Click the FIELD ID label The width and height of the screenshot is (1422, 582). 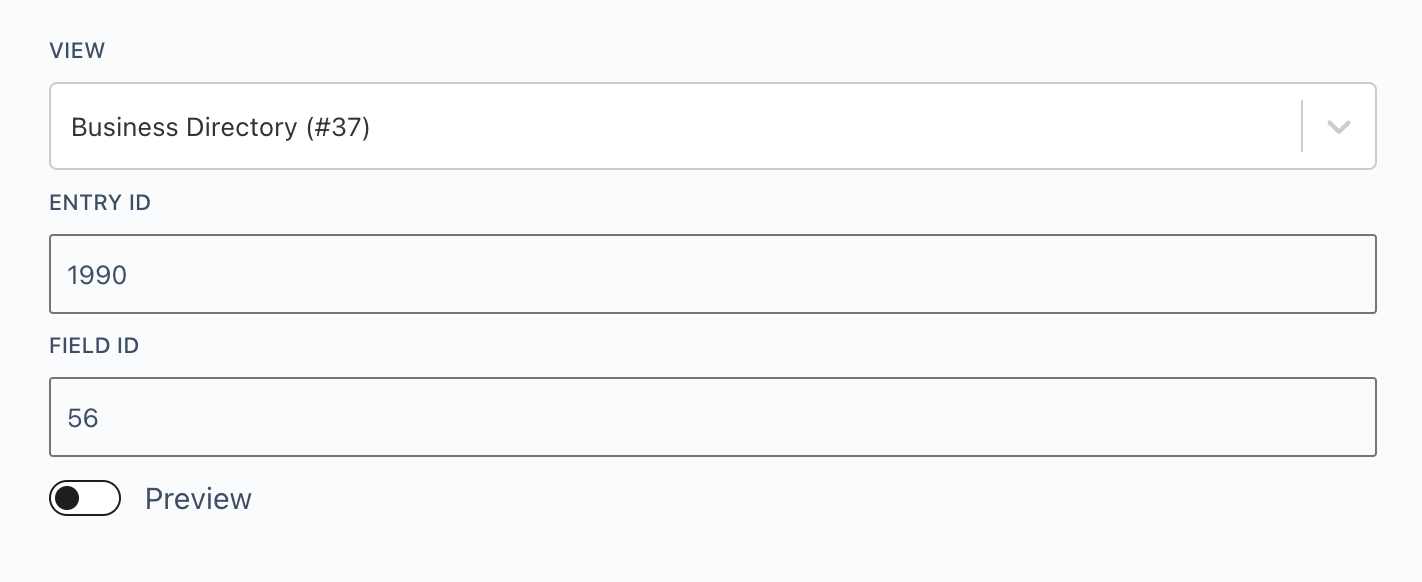(94, 346)
